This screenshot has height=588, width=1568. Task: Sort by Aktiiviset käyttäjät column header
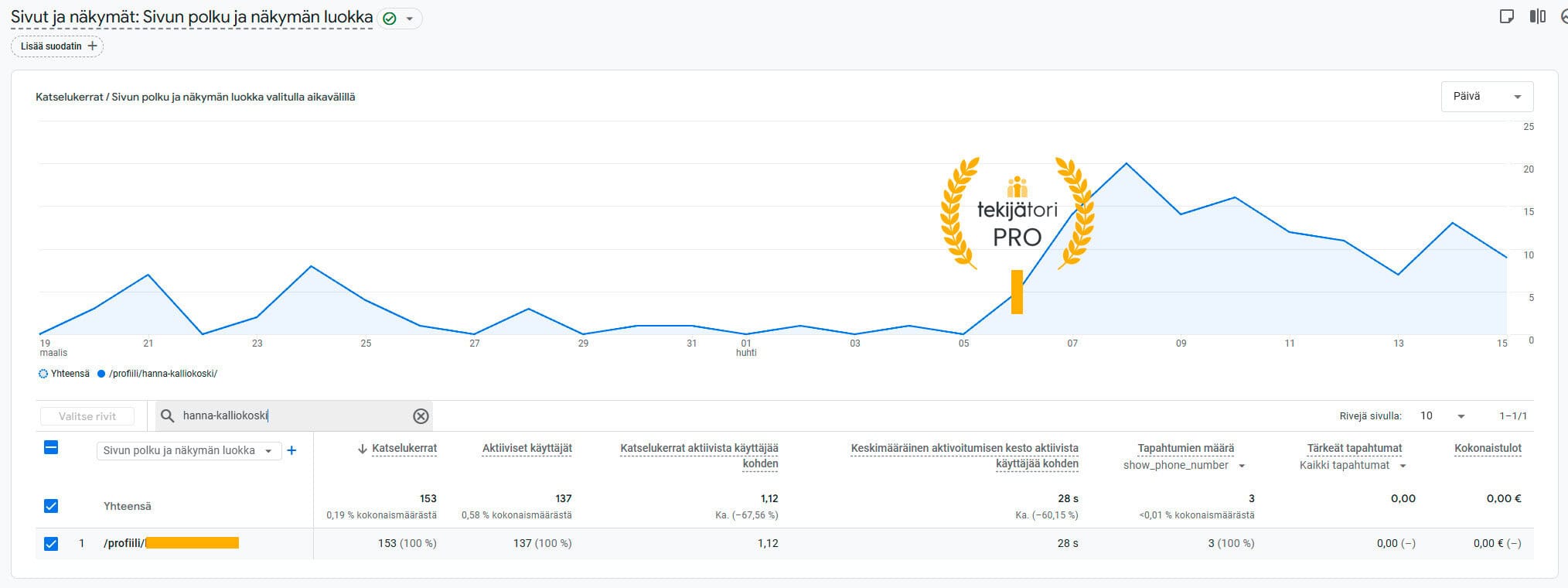(x=527, y=448)
